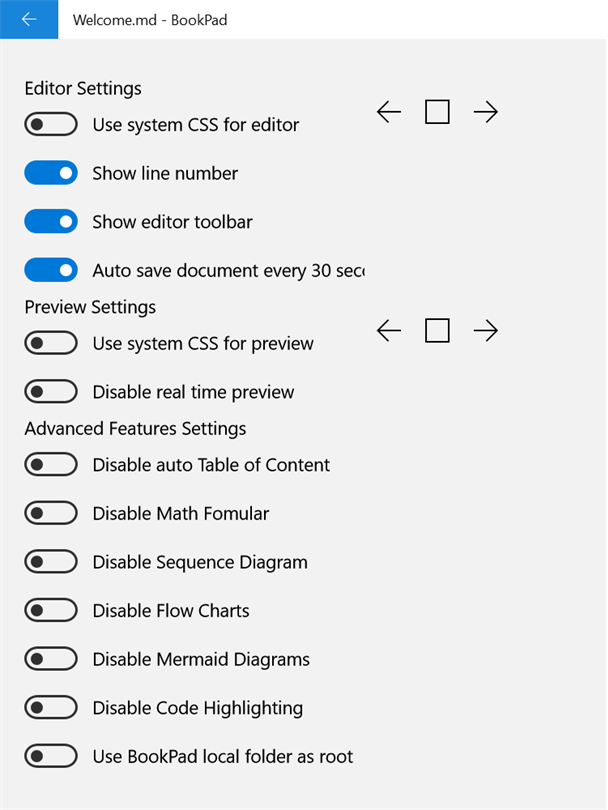Turn on Disable Sequence Diagram
The height and width of the screenshot is (810, 608).
[51, 562]
